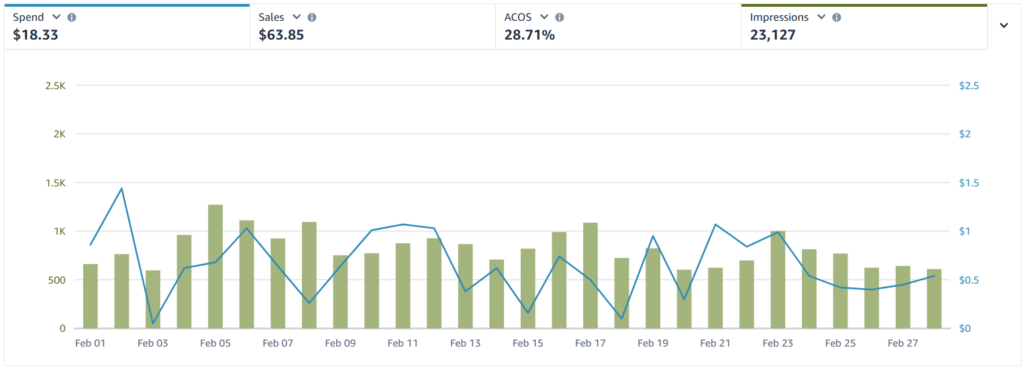Viewport: 1024px width, 370px height.
Task: Click the Feb 05 impressions bar
Action: pyautogui.click(x=216, y=266)
